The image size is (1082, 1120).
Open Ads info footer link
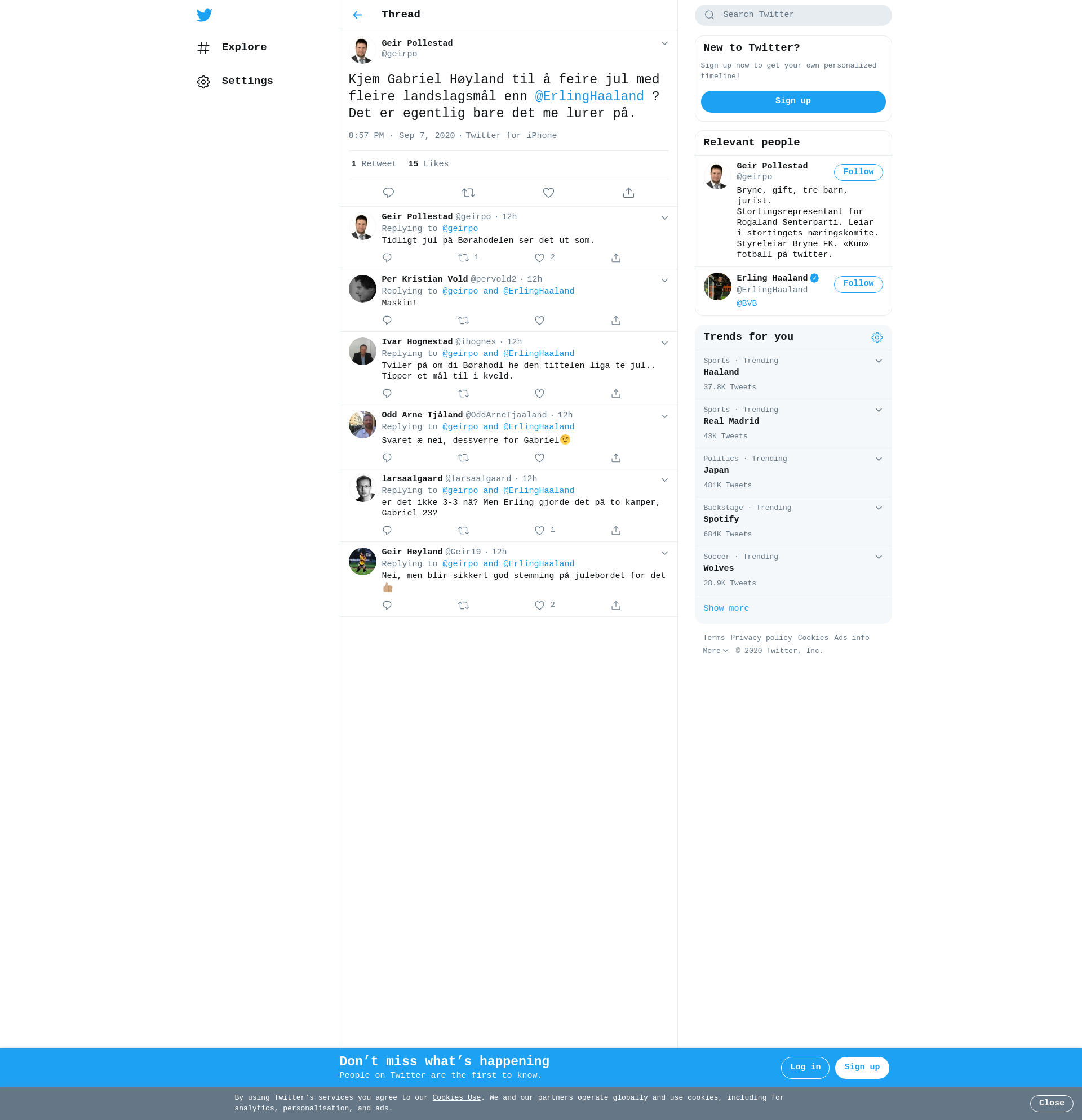point(851,638)
